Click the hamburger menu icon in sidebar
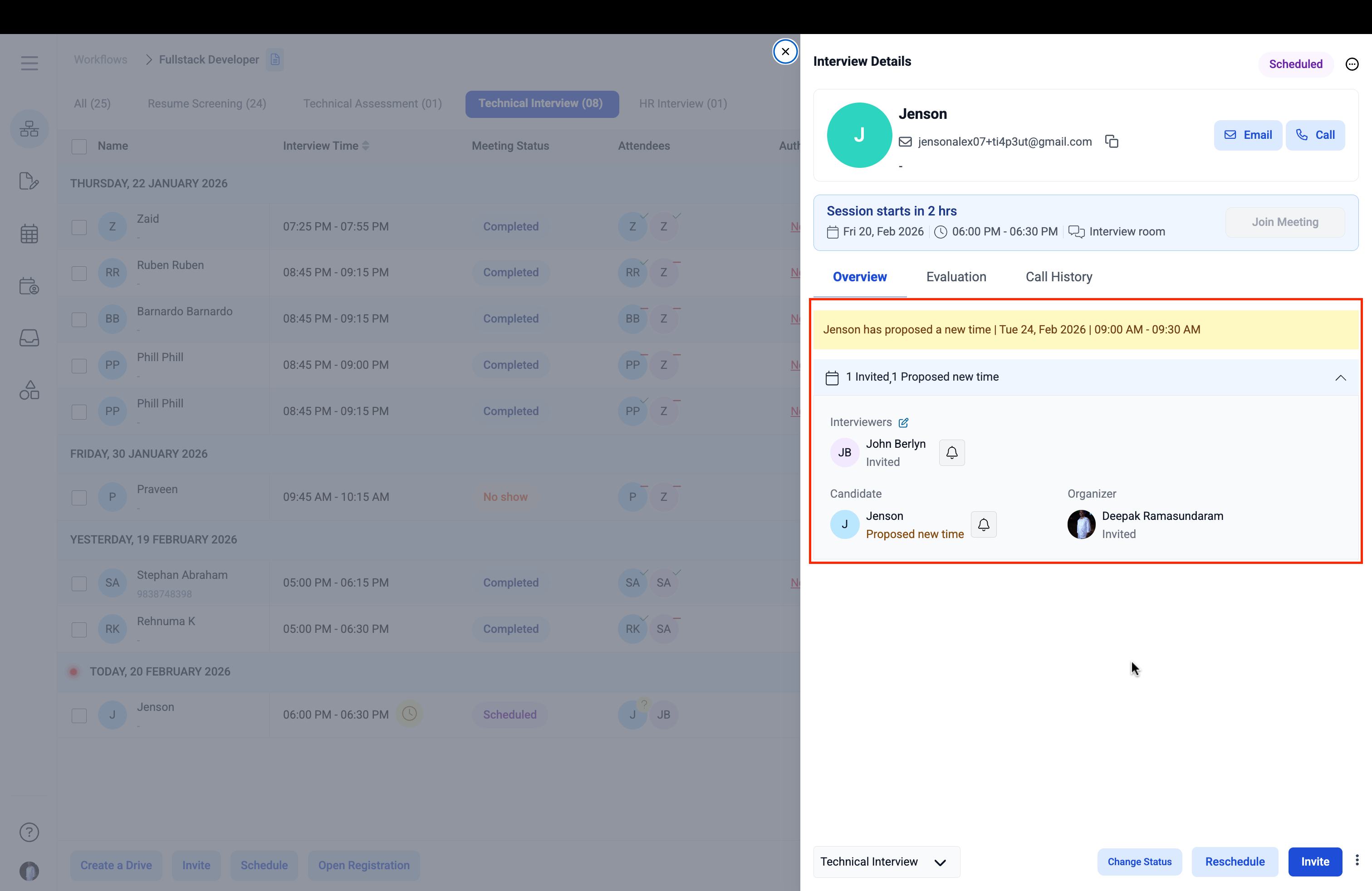This screenshot has height=891, width=1372. click(x=29, y=63)
